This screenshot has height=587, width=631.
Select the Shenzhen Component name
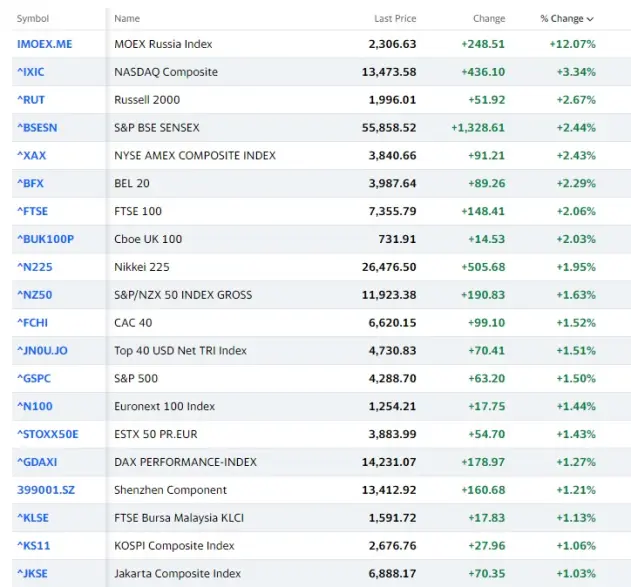170,490
